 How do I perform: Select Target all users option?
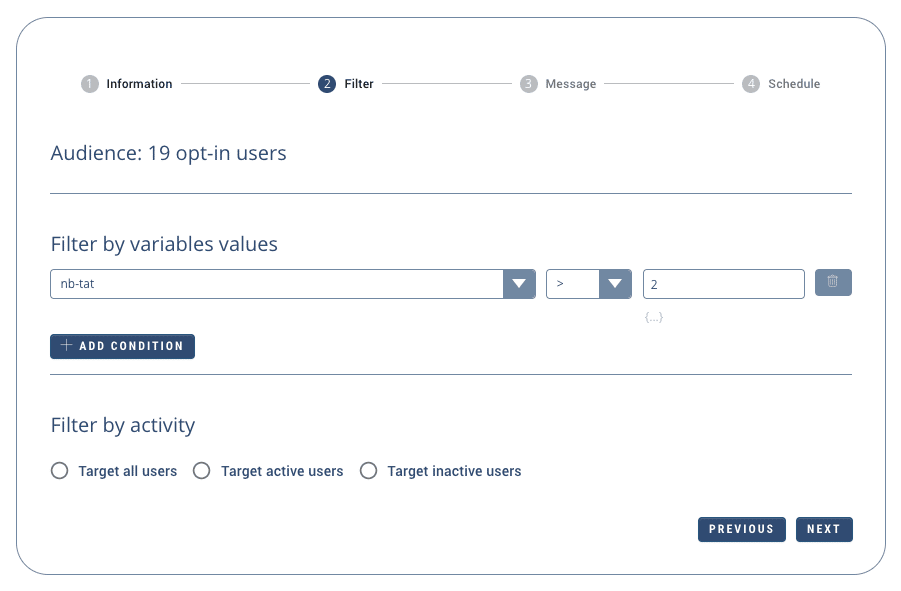point(59,471)
